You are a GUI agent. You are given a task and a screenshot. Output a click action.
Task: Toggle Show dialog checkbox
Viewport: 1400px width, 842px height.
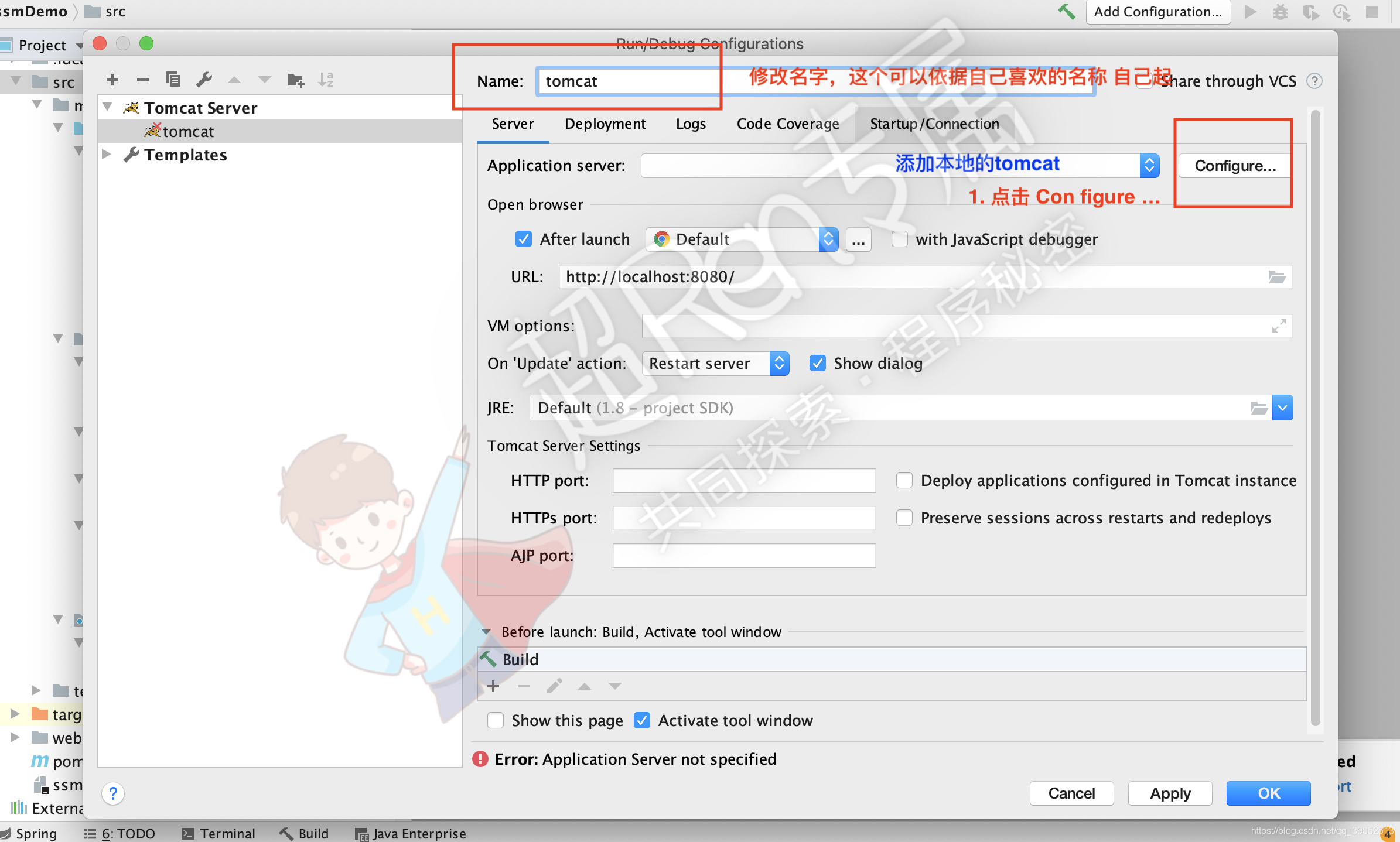click(817, 363)
